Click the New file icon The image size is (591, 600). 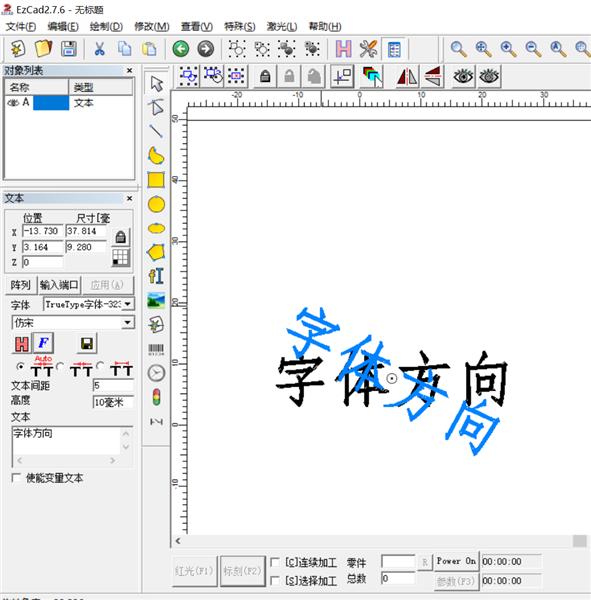point(18,49)
